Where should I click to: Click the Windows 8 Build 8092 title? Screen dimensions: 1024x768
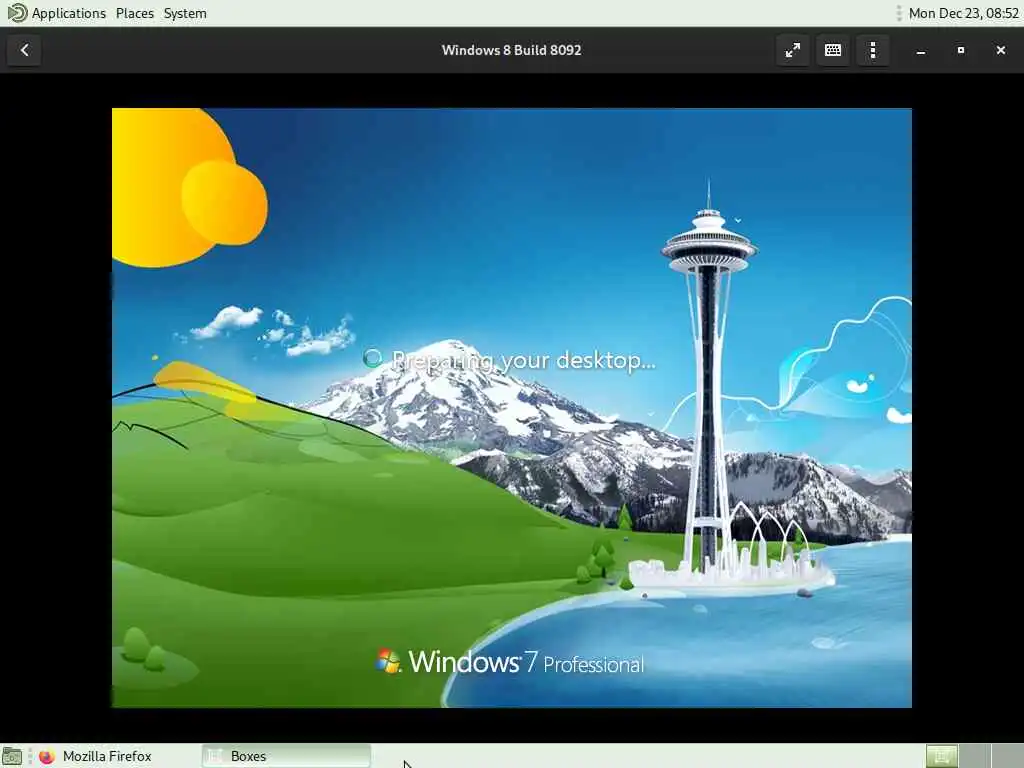[x=511, y=50]
